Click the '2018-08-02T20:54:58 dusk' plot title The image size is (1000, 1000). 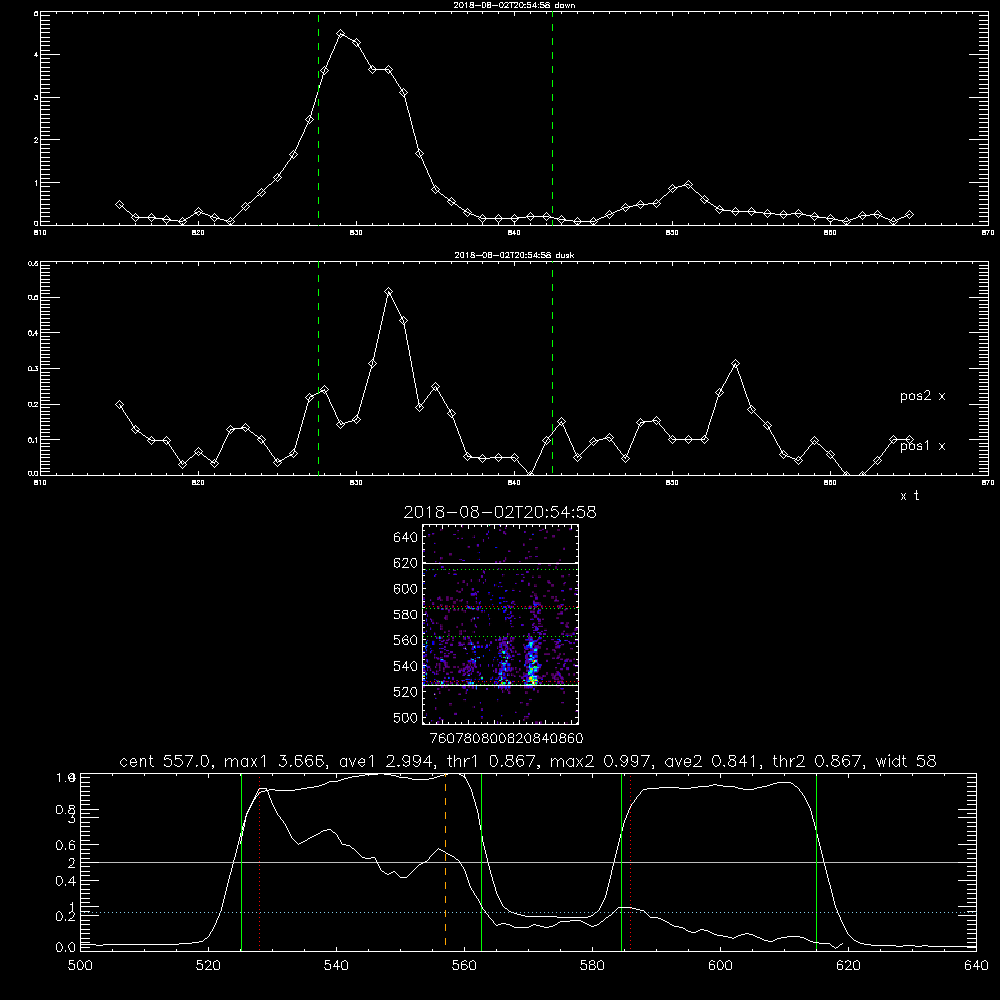tap(514, 255)
